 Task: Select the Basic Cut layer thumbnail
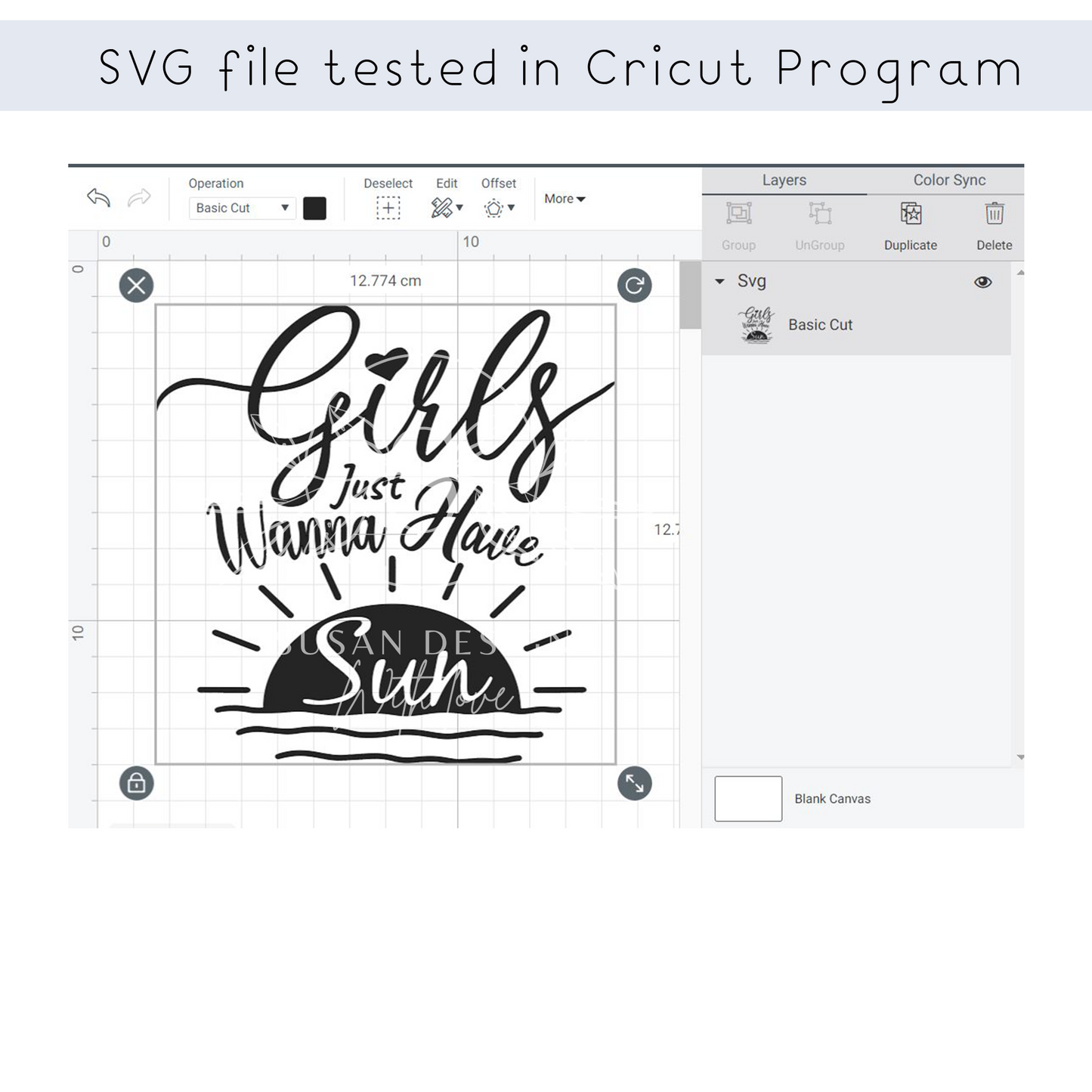[x=757, y=325]
